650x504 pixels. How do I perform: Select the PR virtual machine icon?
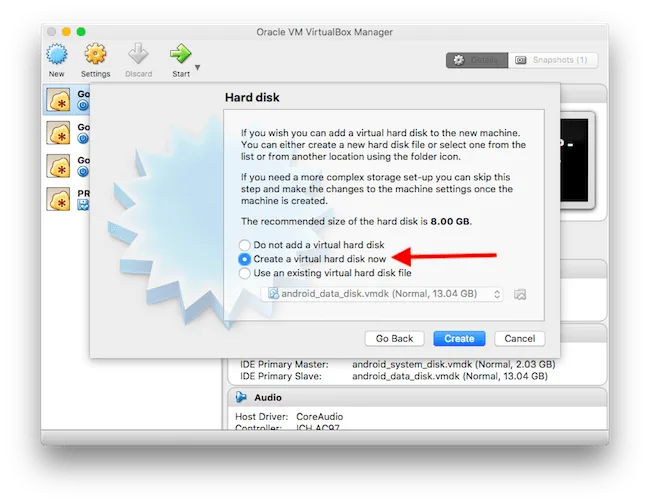click(x=58, y=199)
